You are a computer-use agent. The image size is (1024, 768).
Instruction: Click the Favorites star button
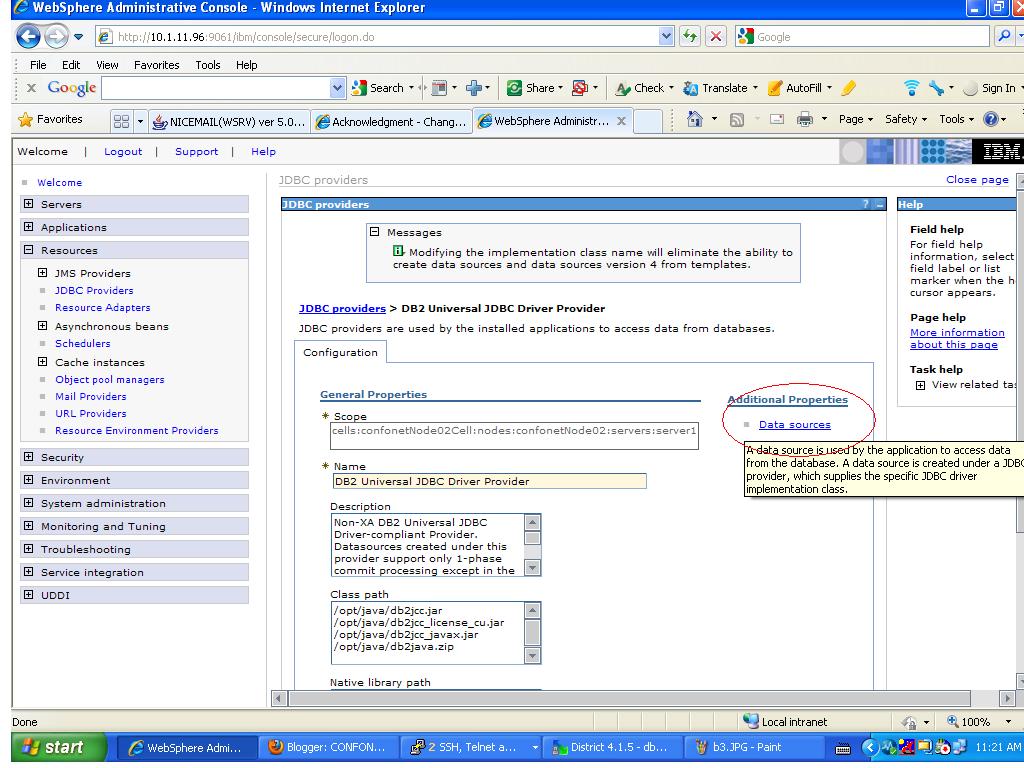pos(50,120)
